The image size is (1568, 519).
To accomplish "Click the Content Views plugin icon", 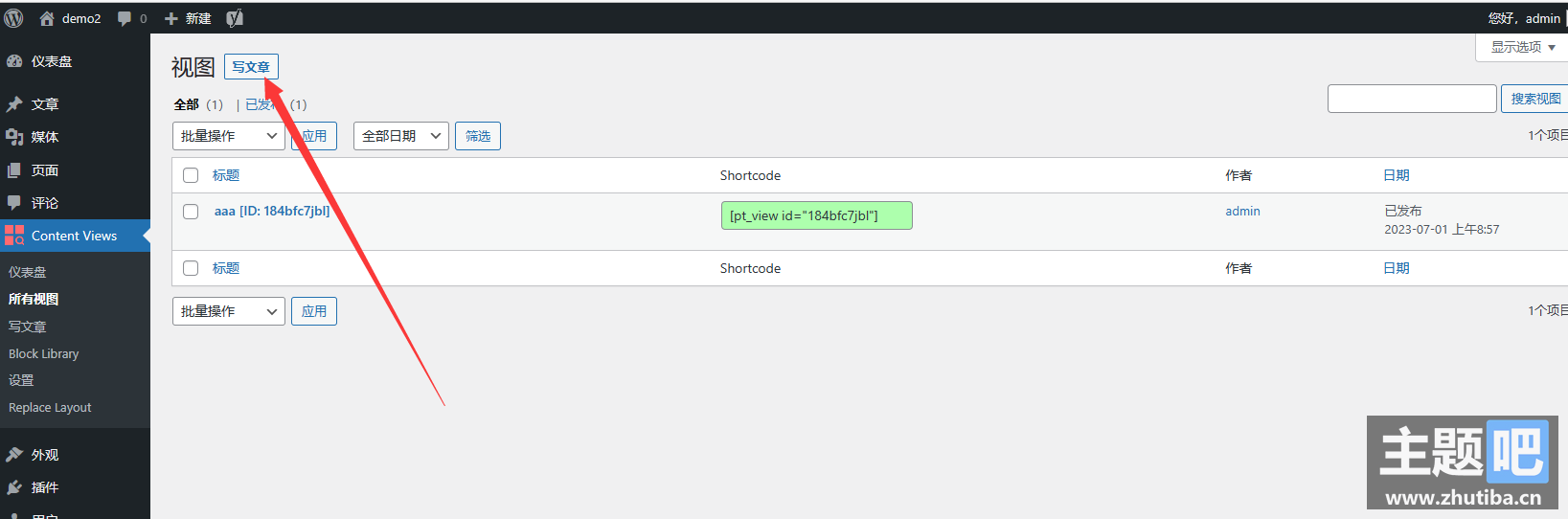I will coord(14,236).
